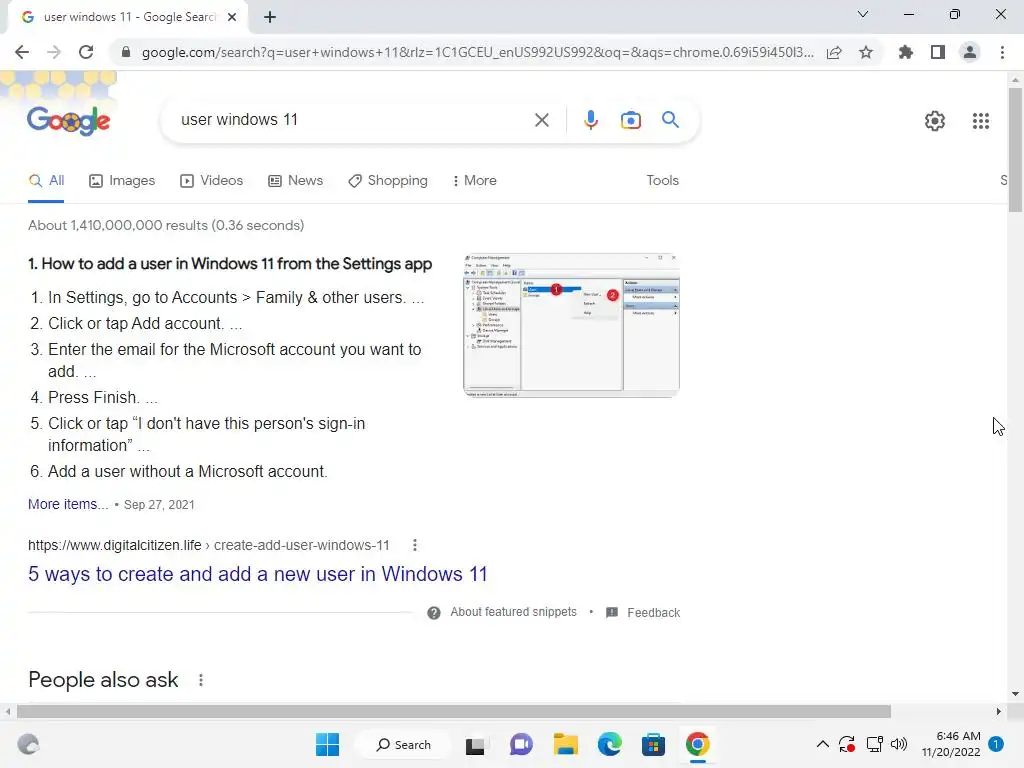
Task: Open the notification badge near the clock
Action: [x=996, y=744]
